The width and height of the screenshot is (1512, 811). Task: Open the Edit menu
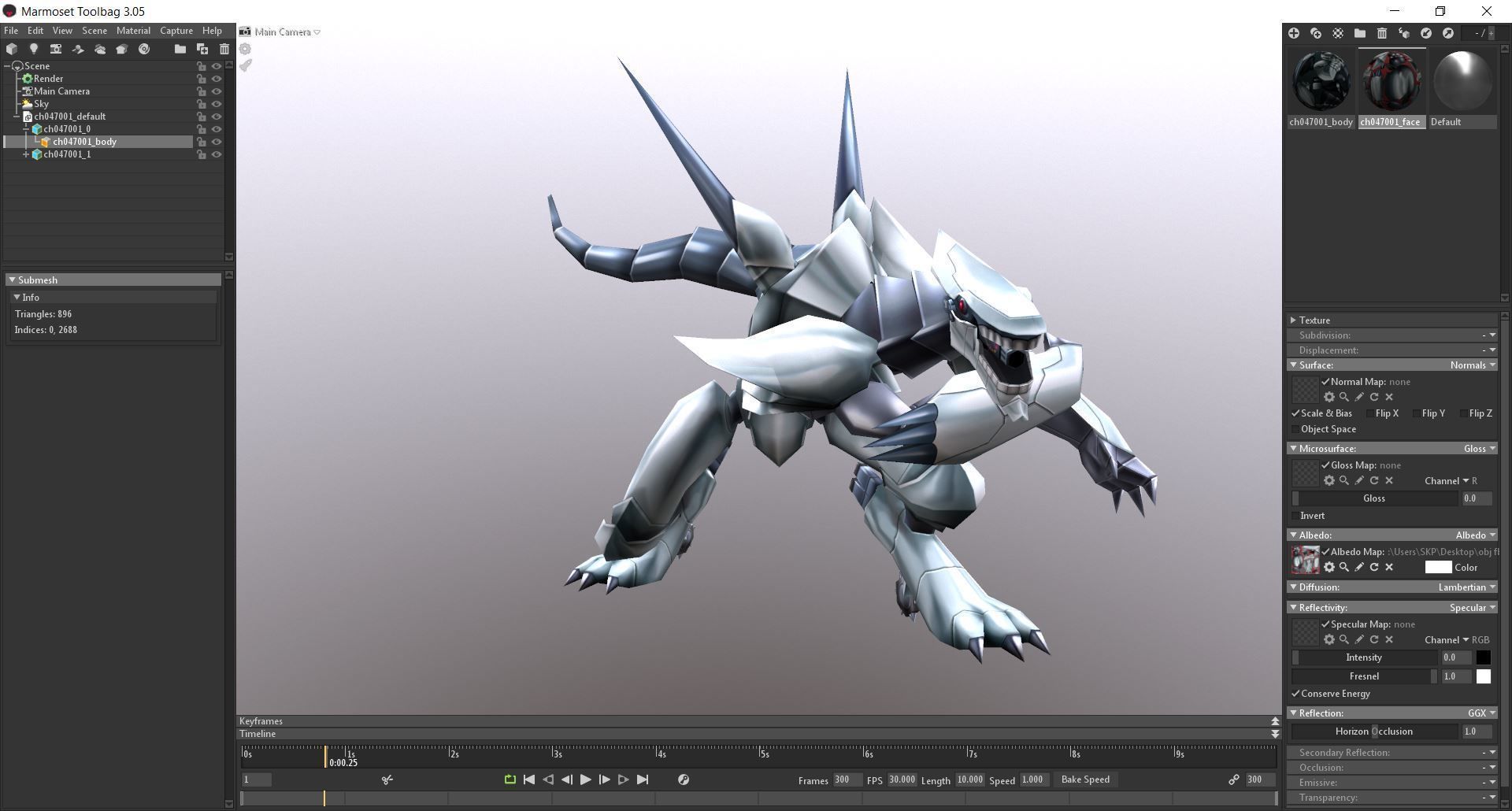pyautogui.click(x=35, y=31)
